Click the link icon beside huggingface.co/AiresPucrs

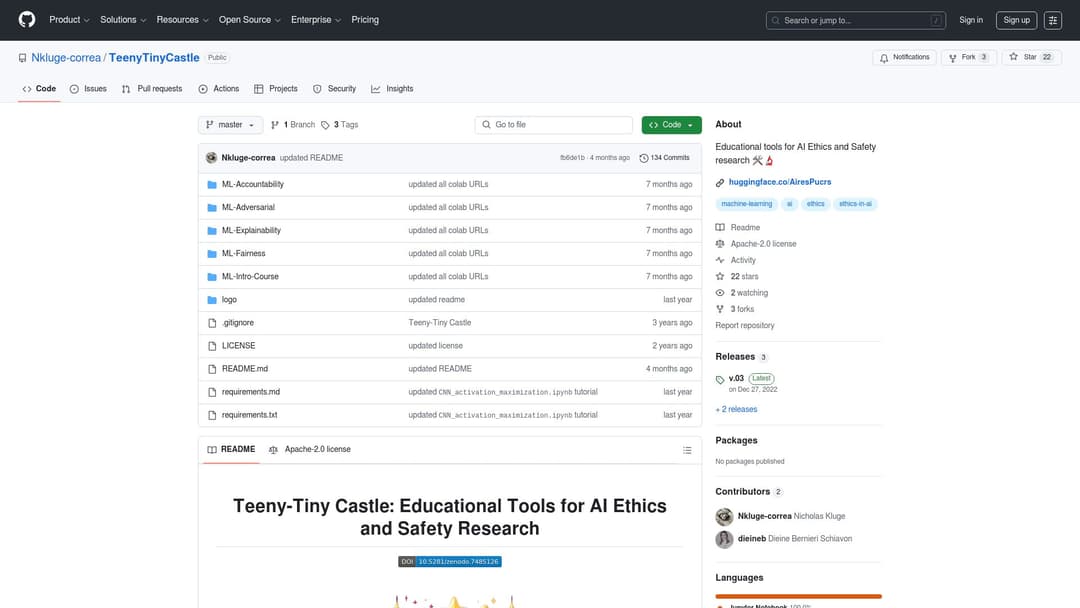[x=720, y=182]
